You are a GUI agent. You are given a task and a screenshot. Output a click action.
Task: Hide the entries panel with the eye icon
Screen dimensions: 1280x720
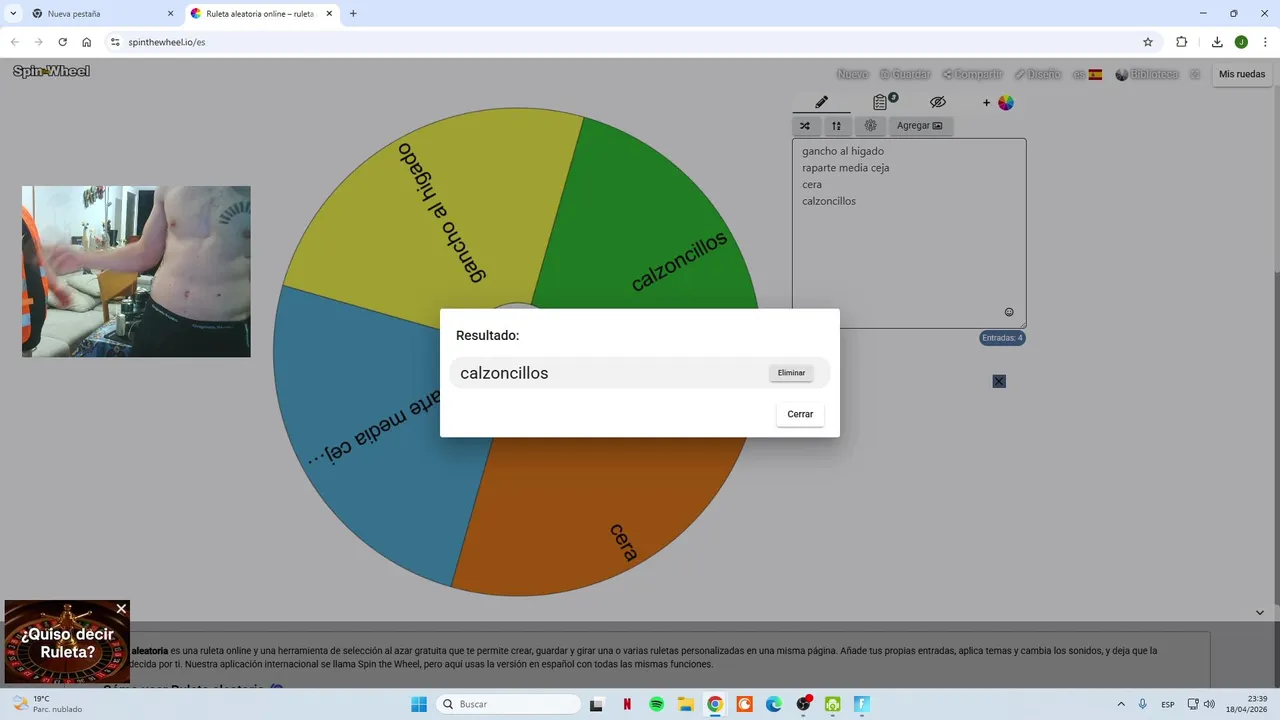pyautogui.click(x=937, y=102)
